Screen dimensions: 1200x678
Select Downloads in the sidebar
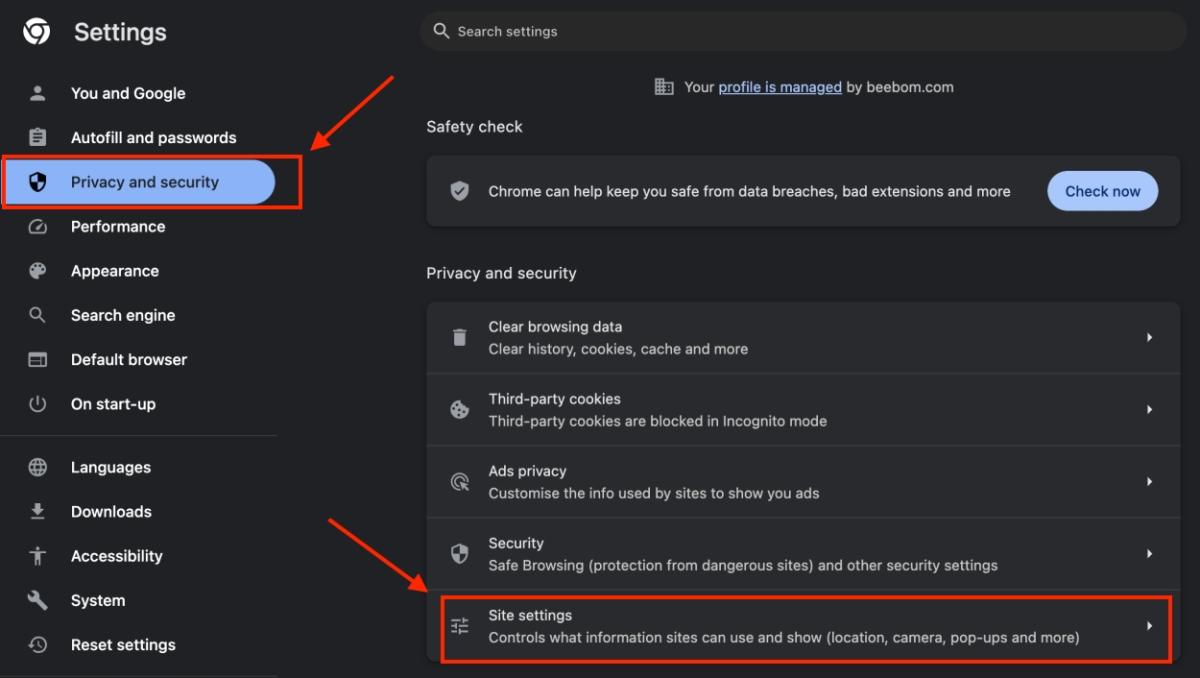pyautogui.click(x=111, y=512)
